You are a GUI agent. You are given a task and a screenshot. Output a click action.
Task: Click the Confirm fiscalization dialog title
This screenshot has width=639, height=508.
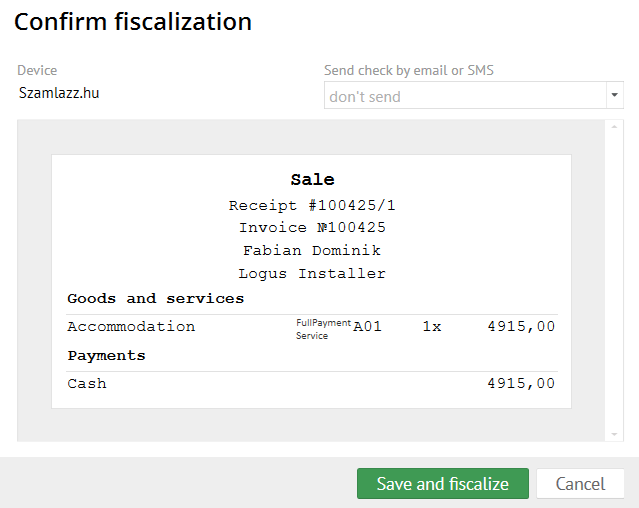click(x=133, y=21)
